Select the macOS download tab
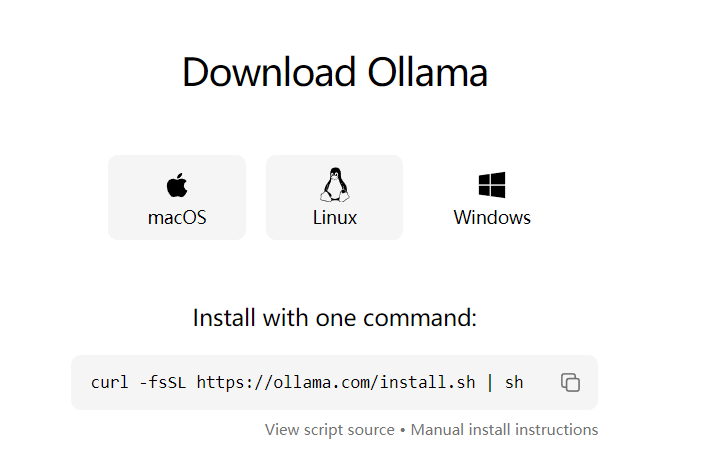 click(x=177, y=198)
